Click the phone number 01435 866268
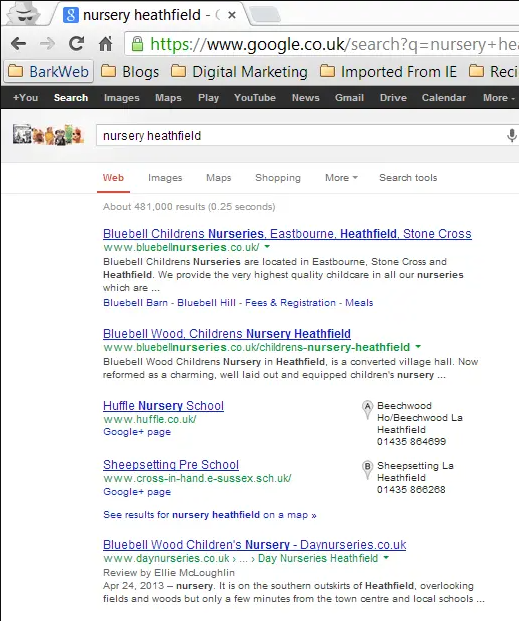Viewport: 519px width, 621px height. [x=411, y=490]
